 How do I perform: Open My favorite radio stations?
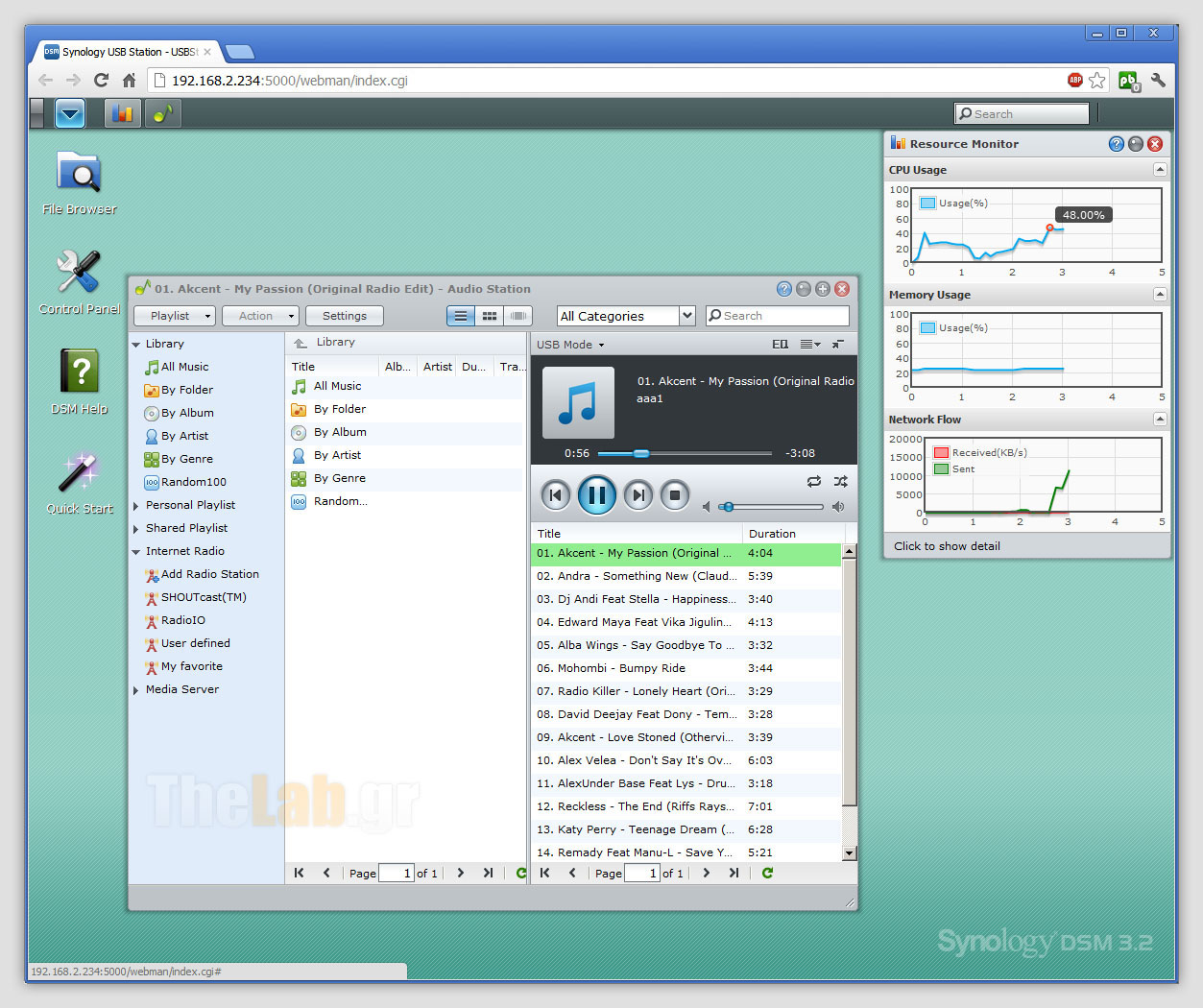pyautogui.click(x=183, y=666)
